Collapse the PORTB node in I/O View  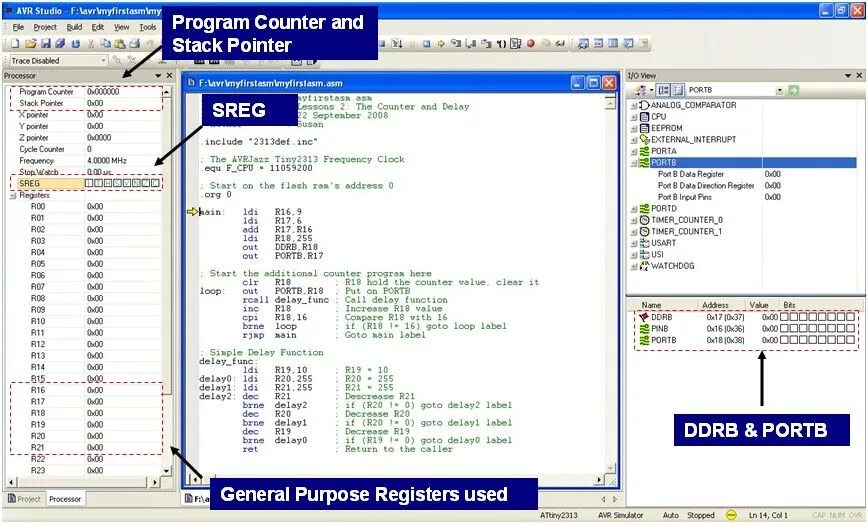pos(634,163)
